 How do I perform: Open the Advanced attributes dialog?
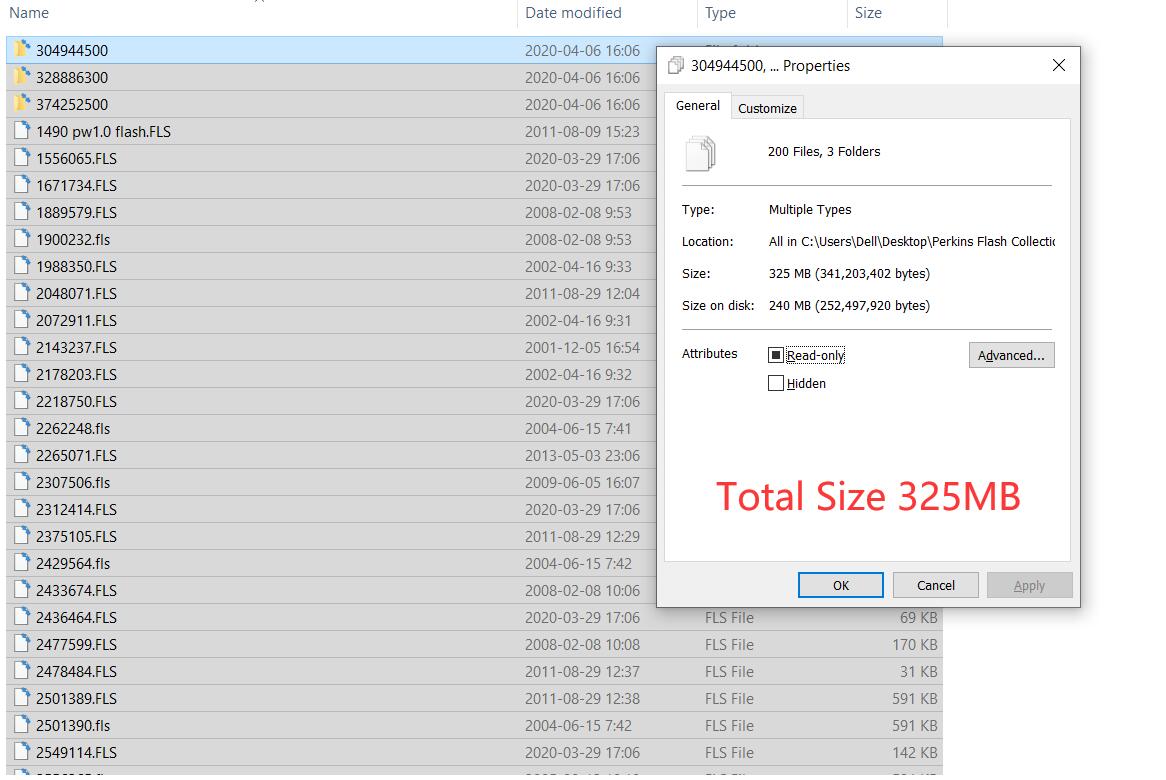(x=1011, y=355)
